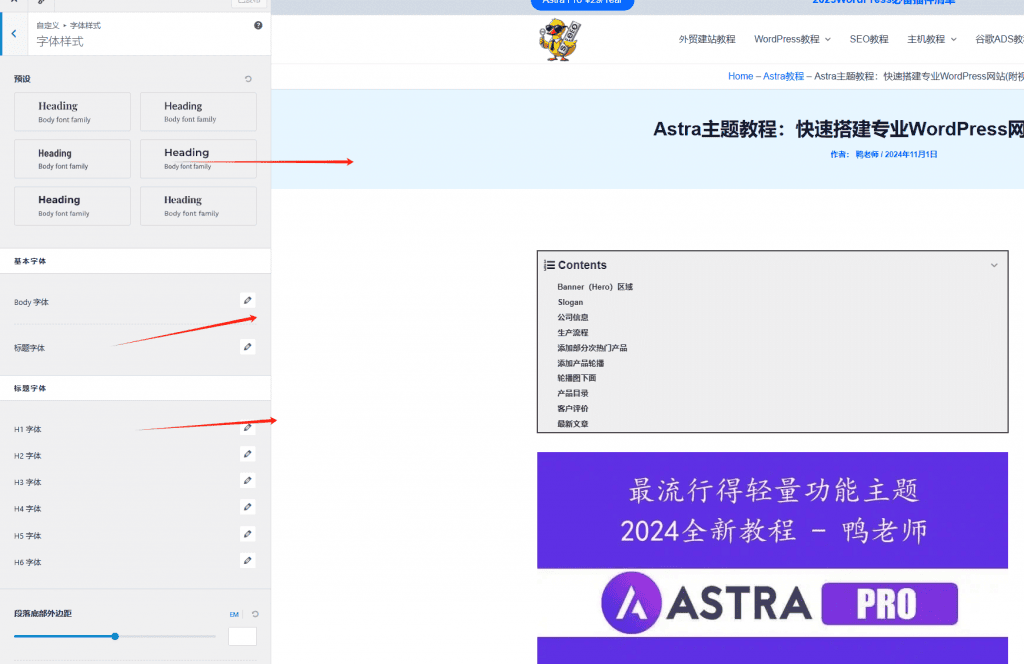Adjust the 段落底部外边距 slider handle
This screenshot has width=1024, height=664.
115,636
